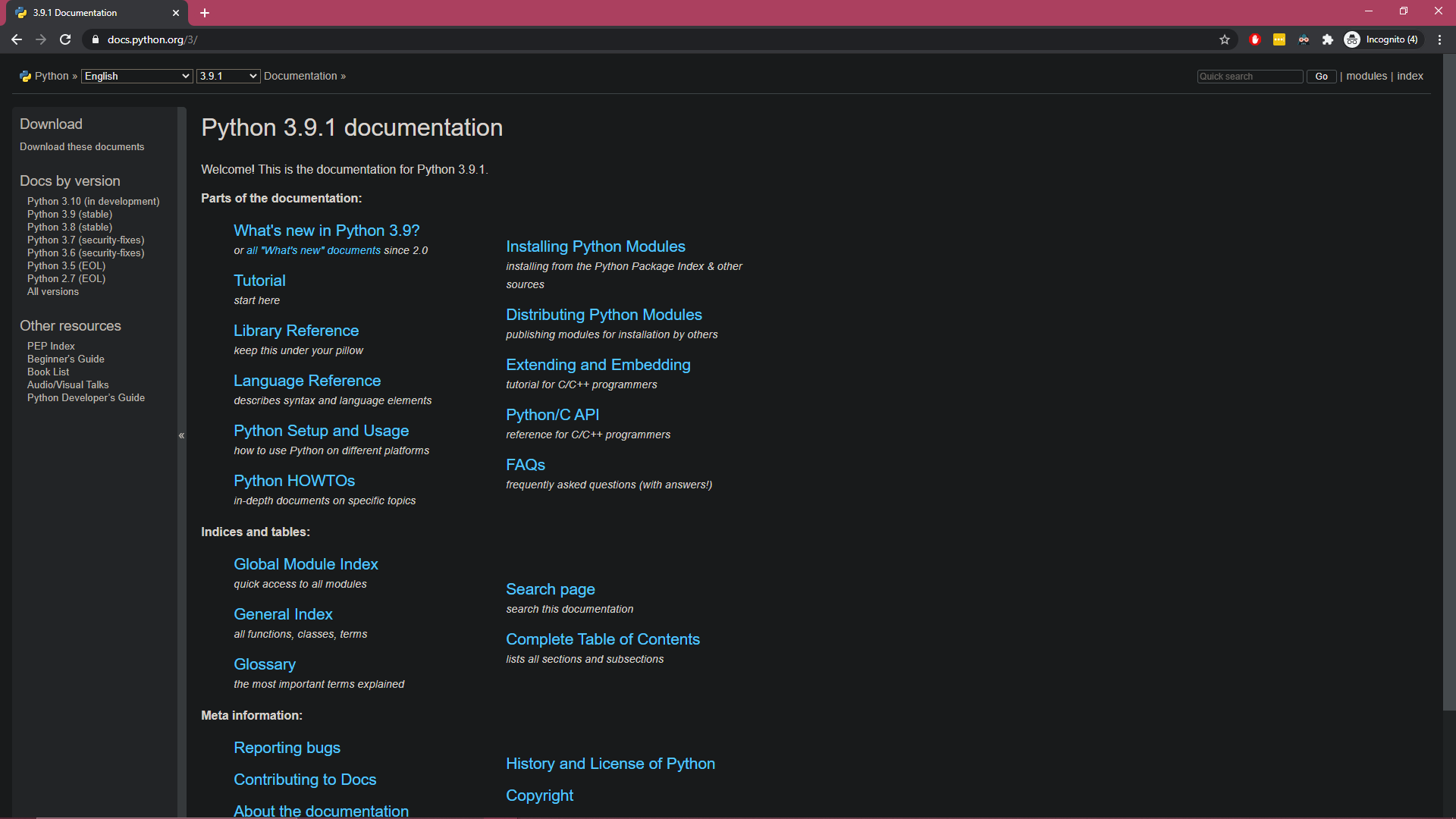
Task: Open the Library Reference link
Action: tap(296, 331)
